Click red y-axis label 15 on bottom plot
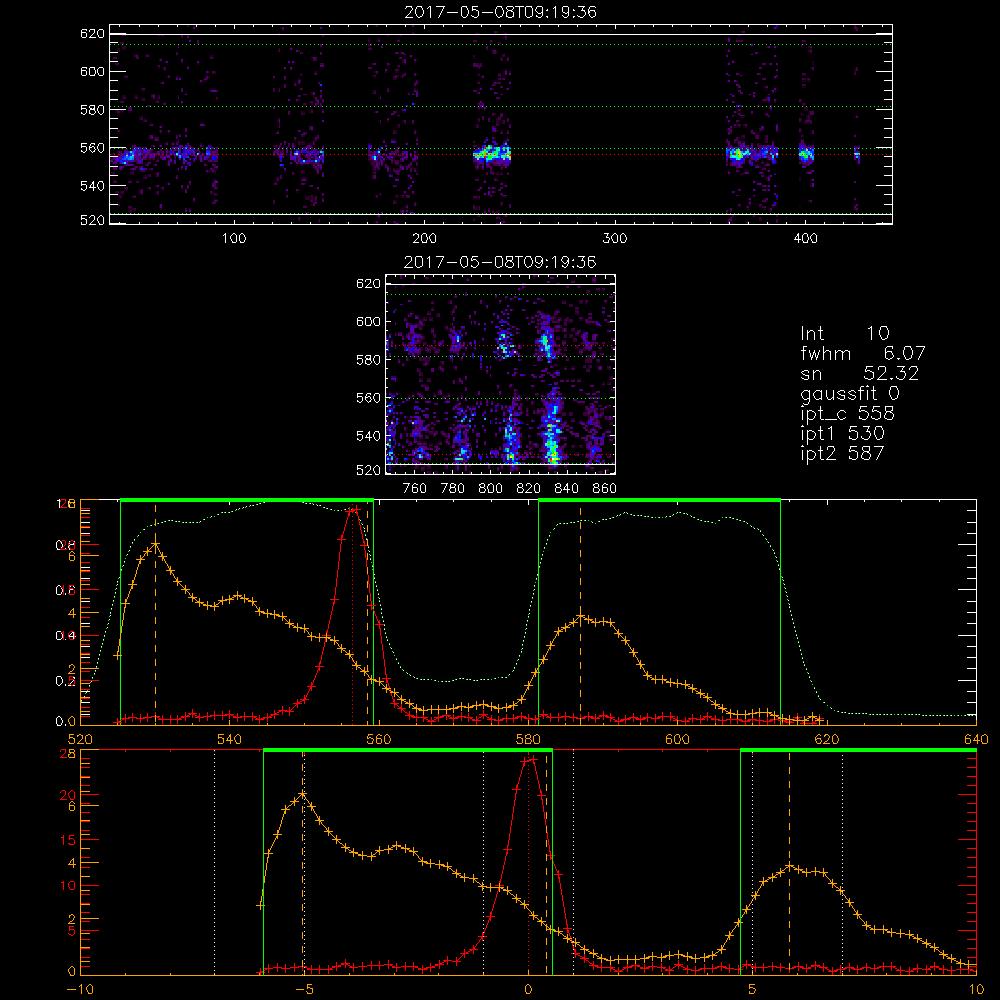This screenshot has height=1000, width=1000. coord(68,840)
